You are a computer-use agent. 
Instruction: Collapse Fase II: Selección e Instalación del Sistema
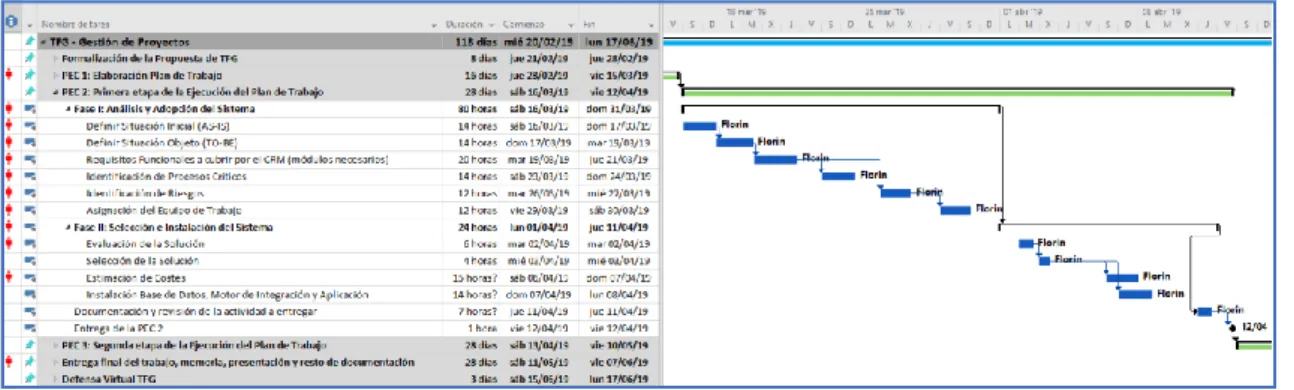[x=68, y=227]
